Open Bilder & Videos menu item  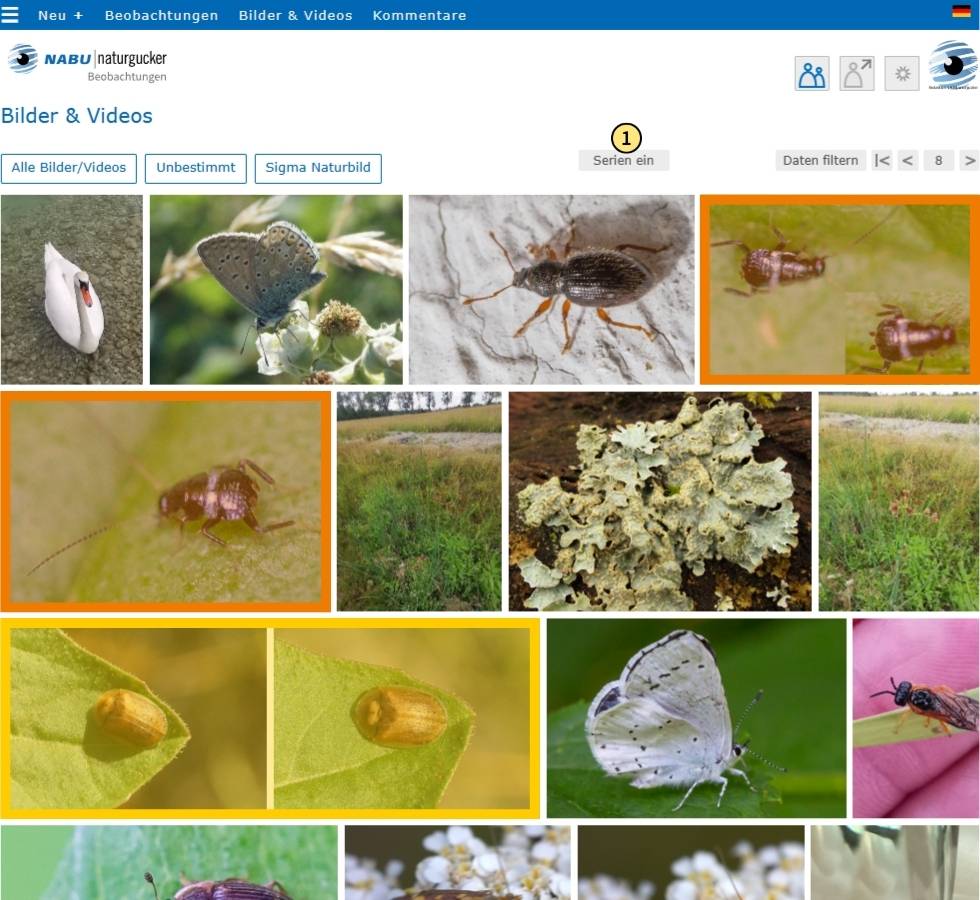(296, 15)
